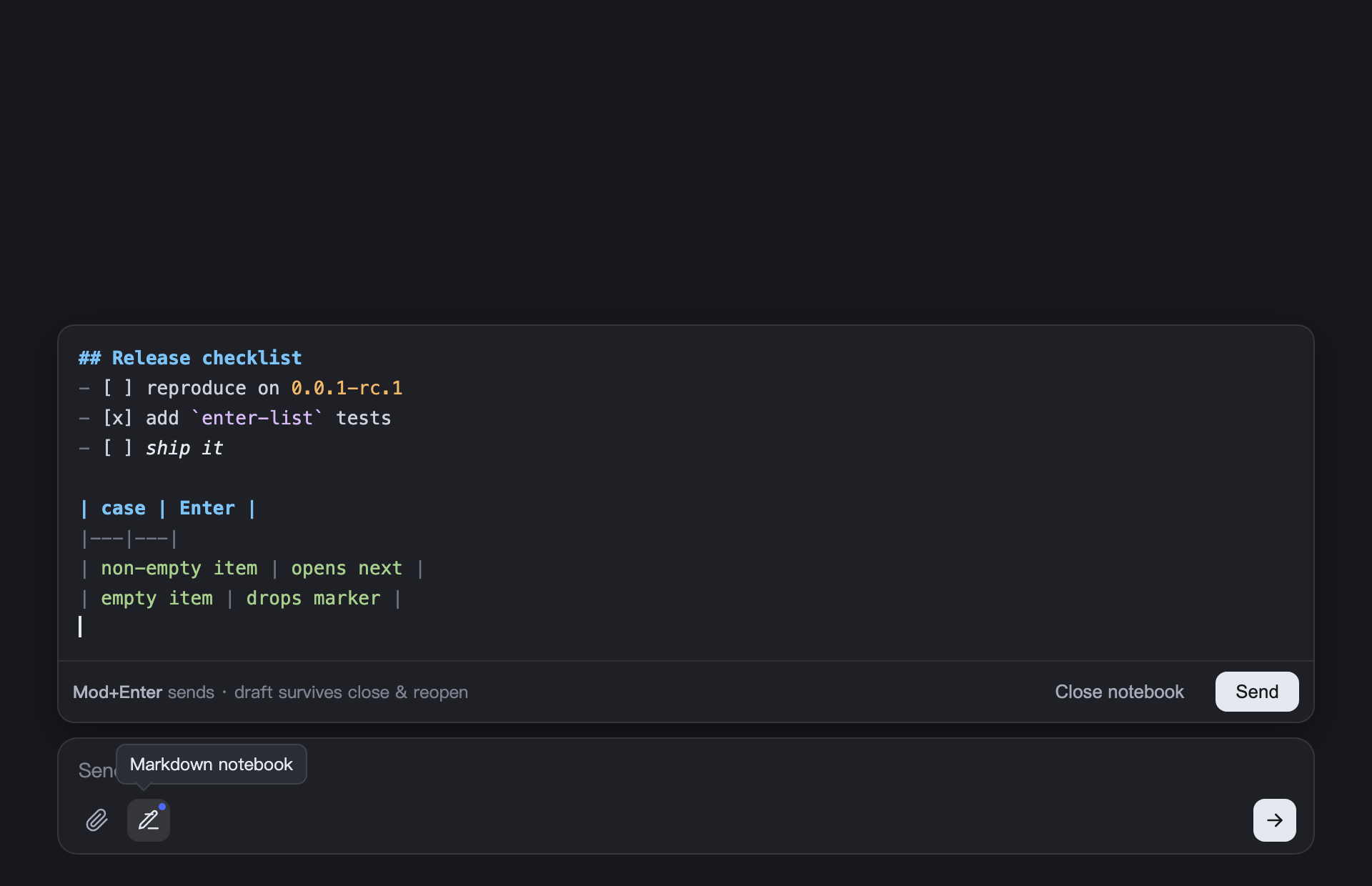Click the 'reproduce on 0.0.1-rc.1' line
Image resolution: width=1372 pixels, height=886 pixels.
click(241, 388)
